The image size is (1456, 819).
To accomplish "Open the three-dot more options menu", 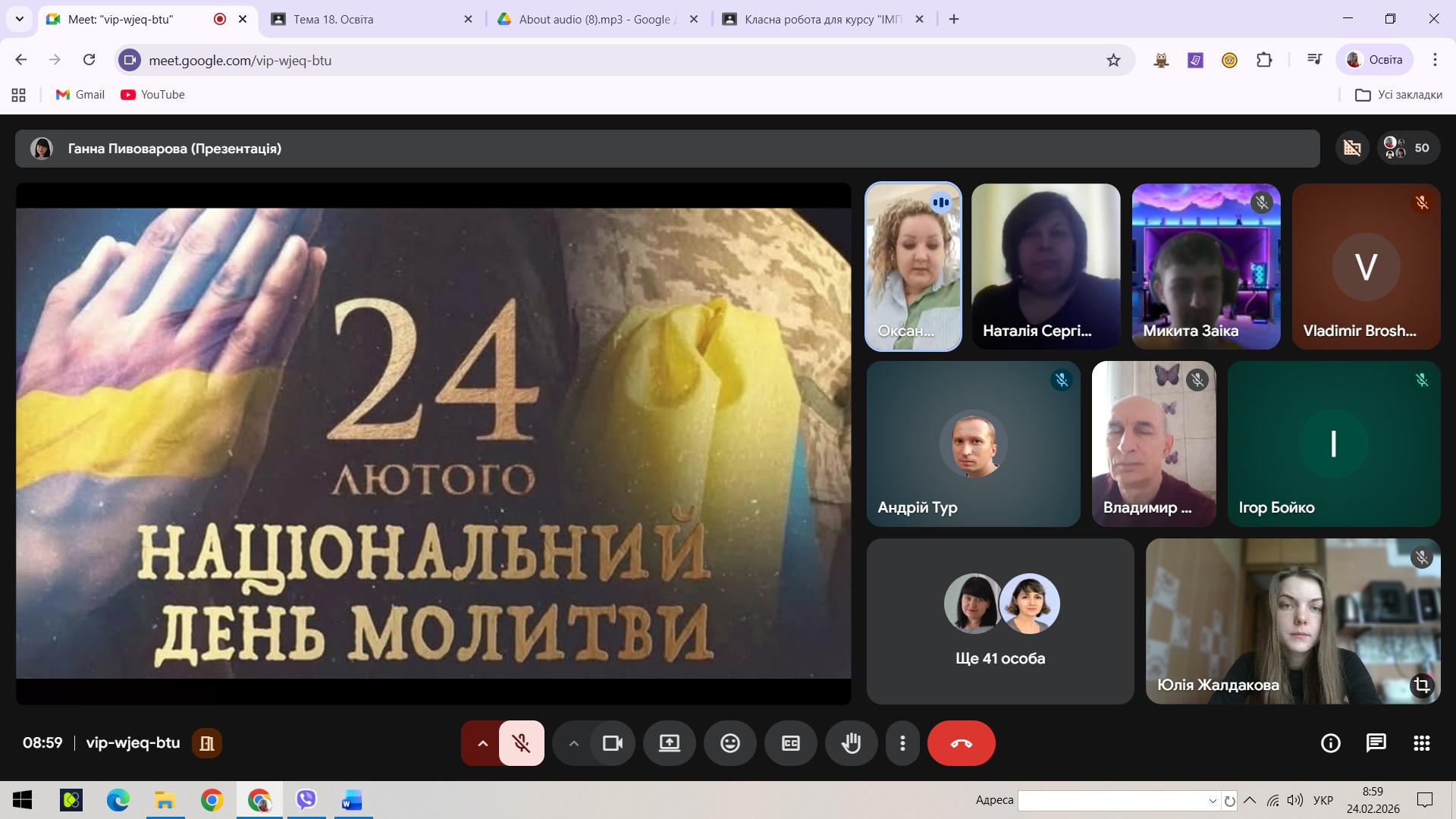I will coord(902,743).
